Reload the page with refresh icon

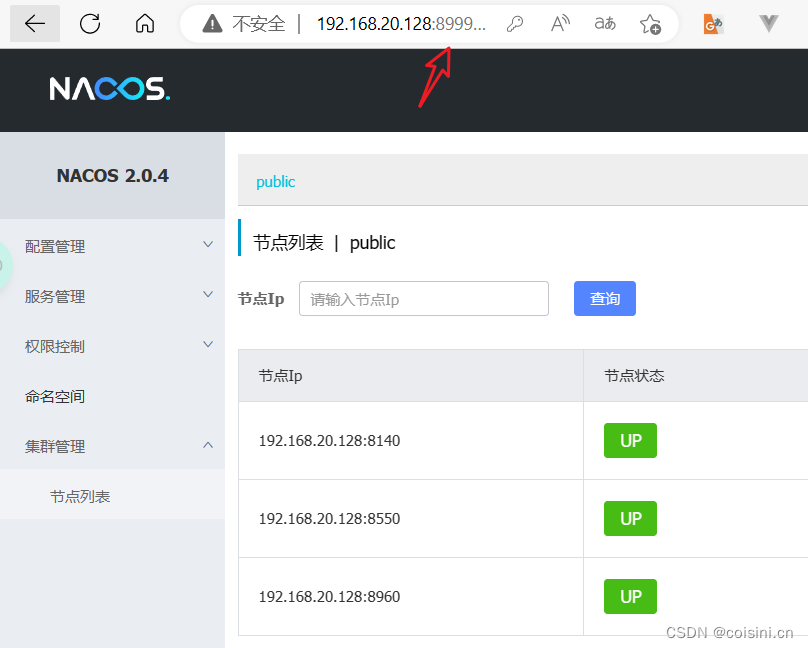click(90, 24)
